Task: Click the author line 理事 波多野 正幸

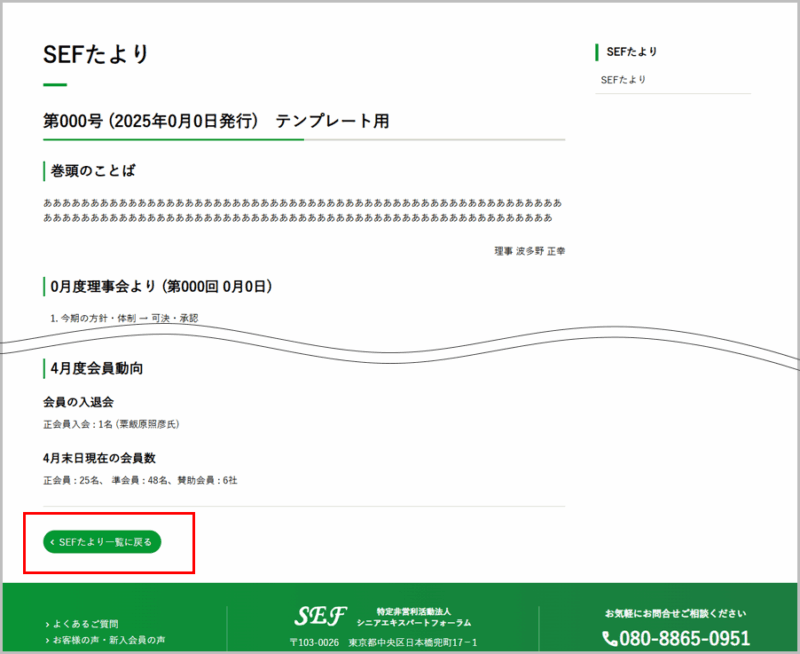Action: pos(530,251)
